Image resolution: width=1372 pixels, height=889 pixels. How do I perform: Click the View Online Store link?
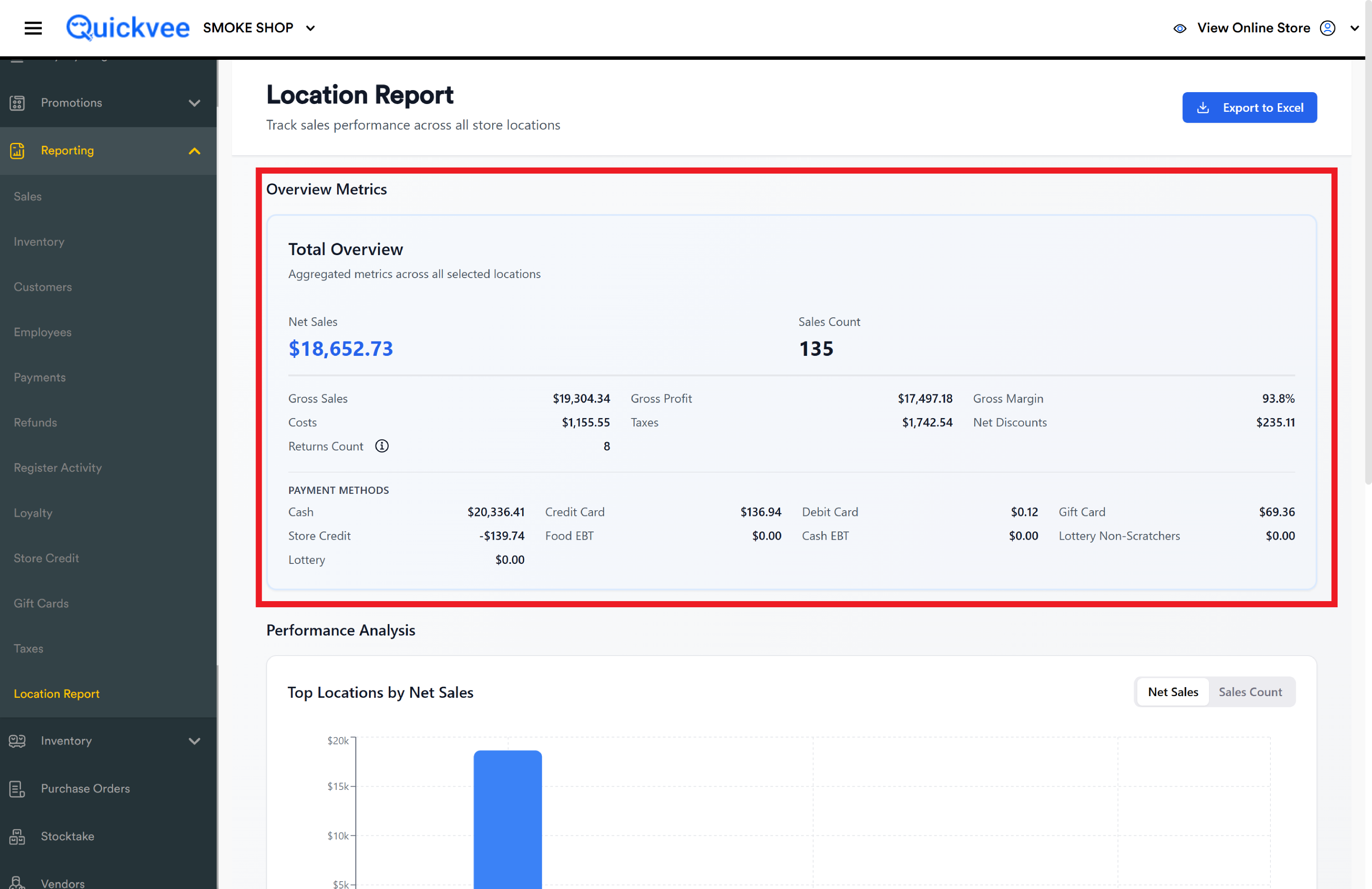1253,28
